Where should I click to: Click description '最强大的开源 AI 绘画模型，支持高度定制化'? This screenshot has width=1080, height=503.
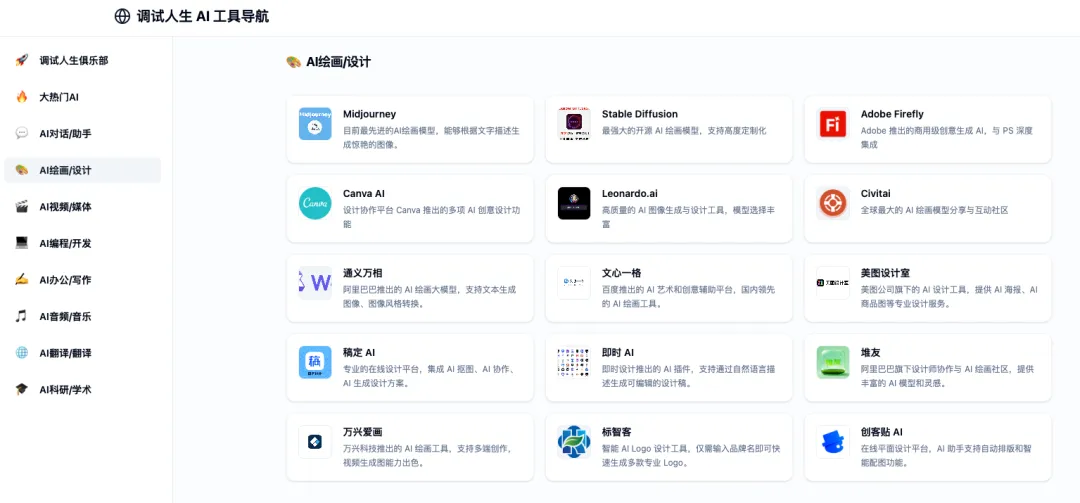pyautogui.click(x=684, y=130)
